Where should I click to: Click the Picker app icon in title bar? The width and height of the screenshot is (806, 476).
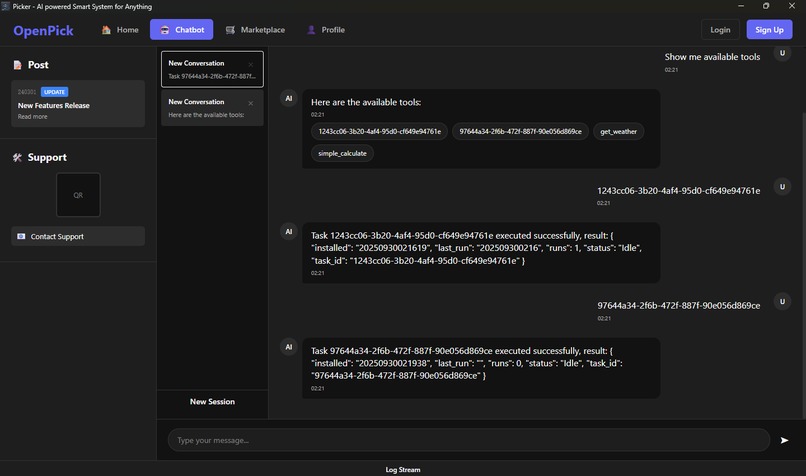pyautogui.click(x=6, y=6)
